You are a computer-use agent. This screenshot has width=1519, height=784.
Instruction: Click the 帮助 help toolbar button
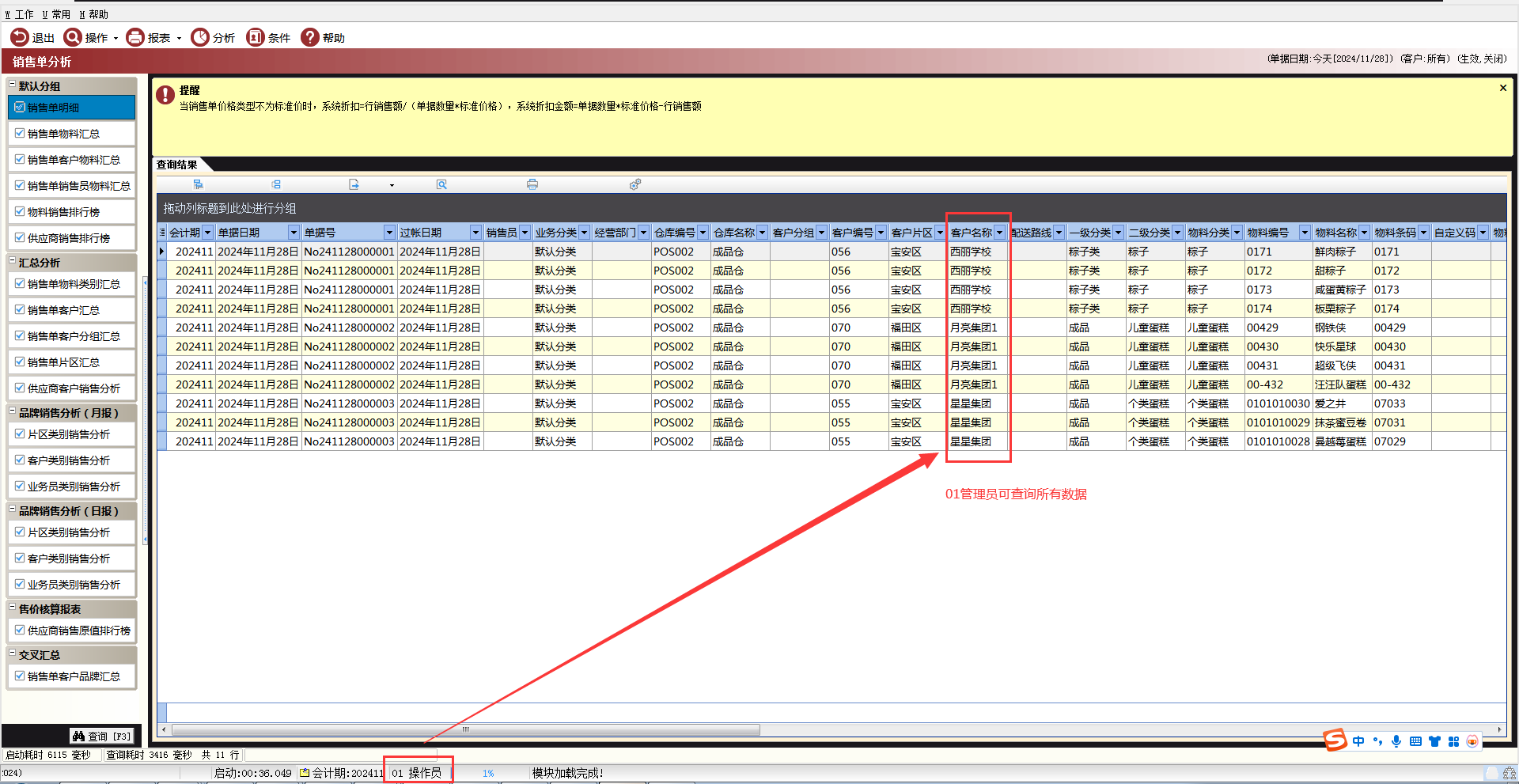(x=323, y=37)
